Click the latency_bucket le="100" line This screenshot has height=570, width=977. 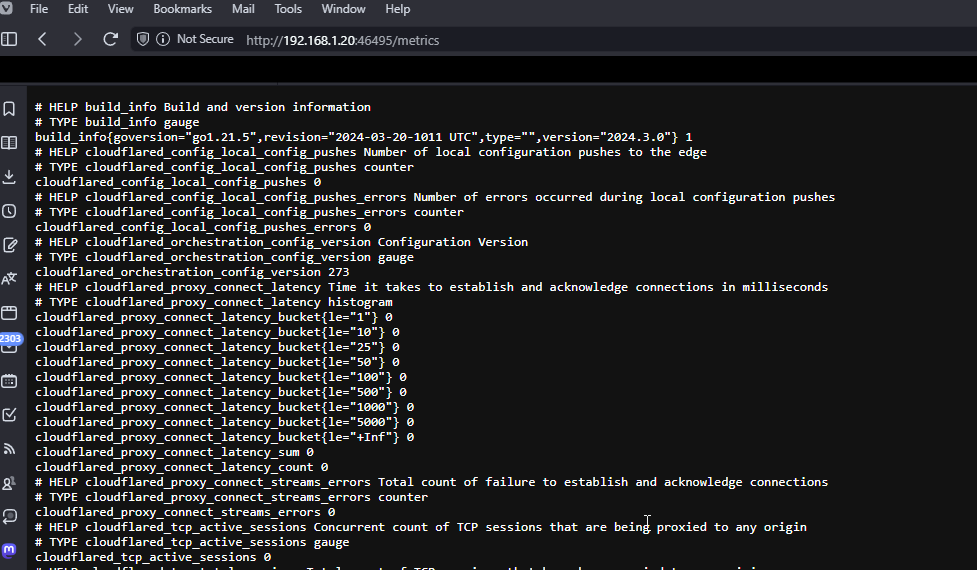point(221,377)
